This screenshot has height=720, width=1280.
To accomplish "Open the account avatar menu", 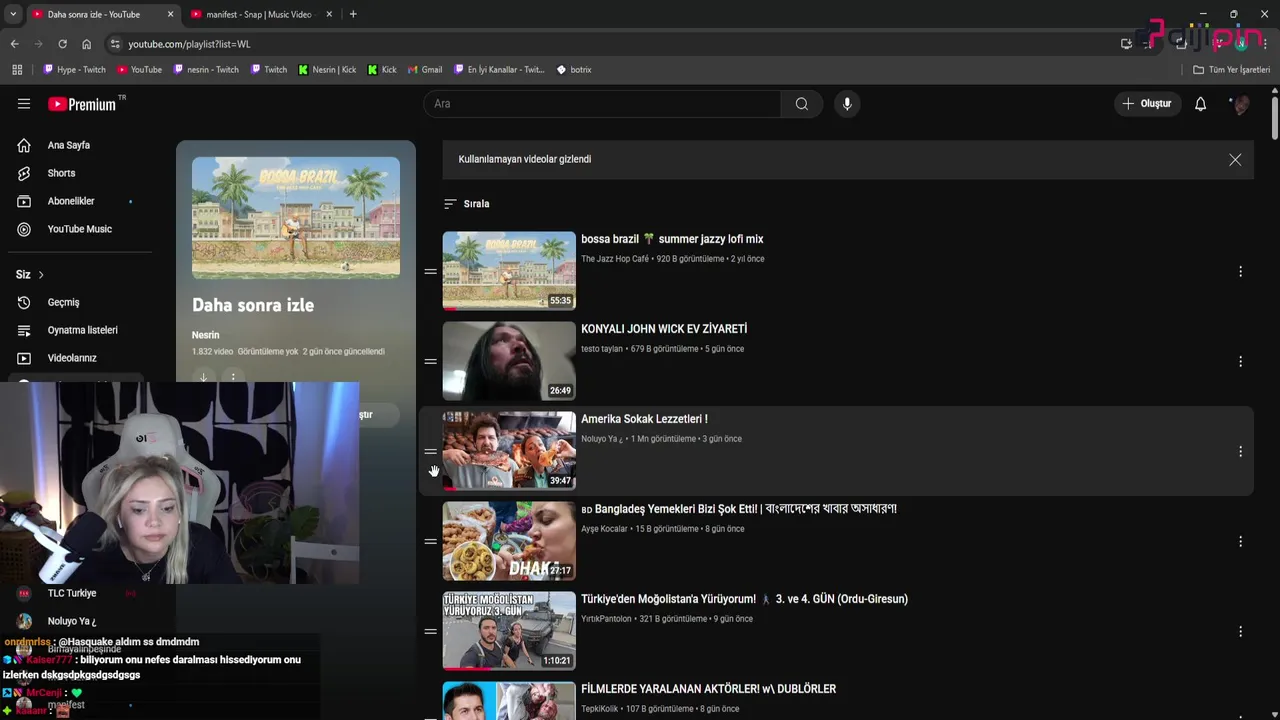I will (x=1240, y=104).
